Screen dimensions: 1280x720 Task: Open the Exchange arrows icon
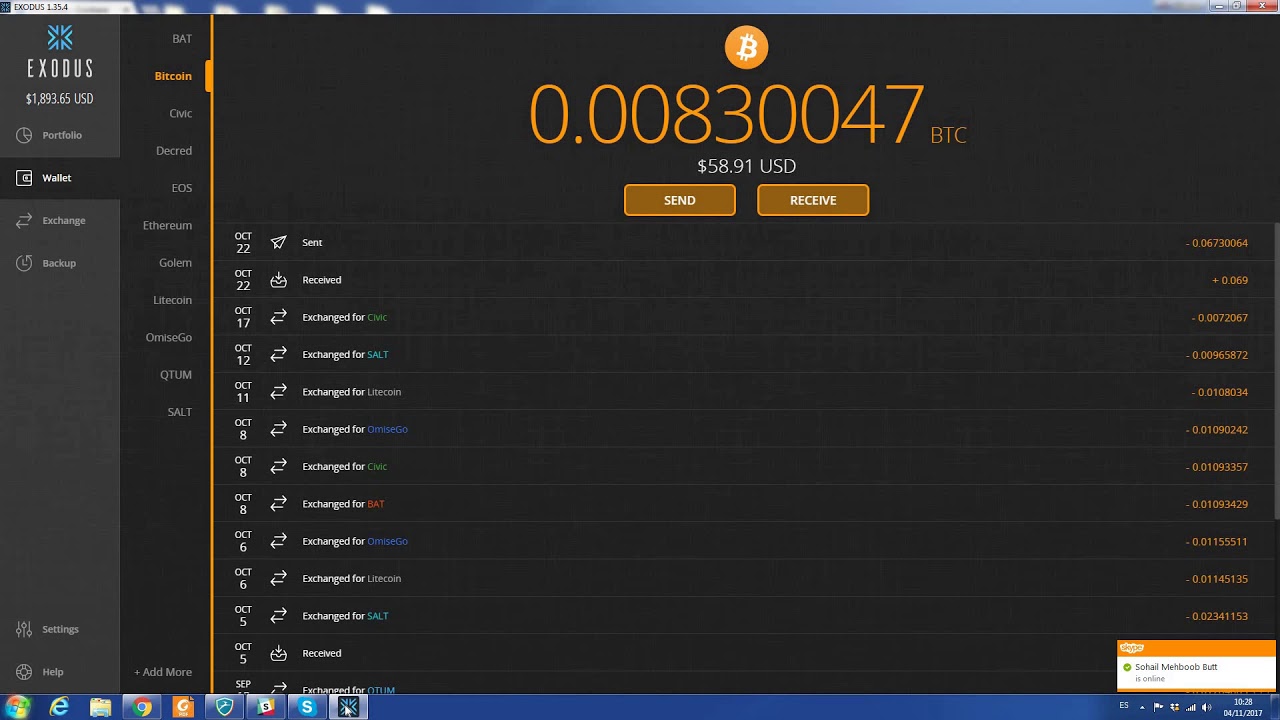24,221
